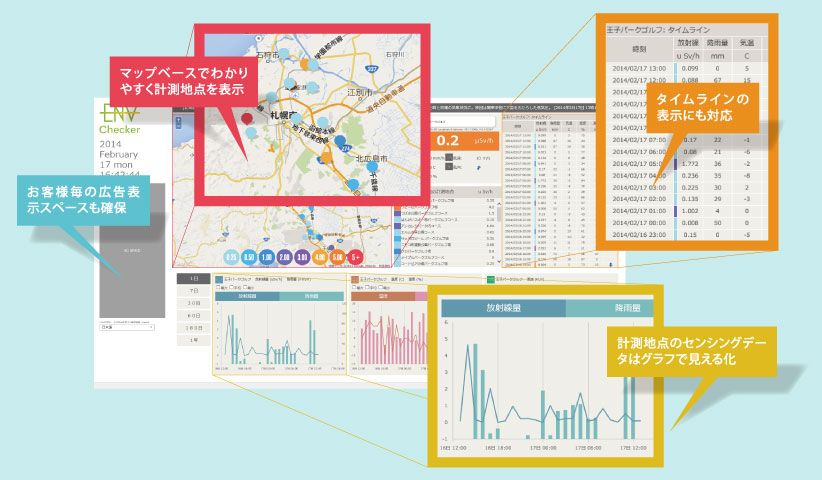Click station list down arrow

click(x=498, y=261)
